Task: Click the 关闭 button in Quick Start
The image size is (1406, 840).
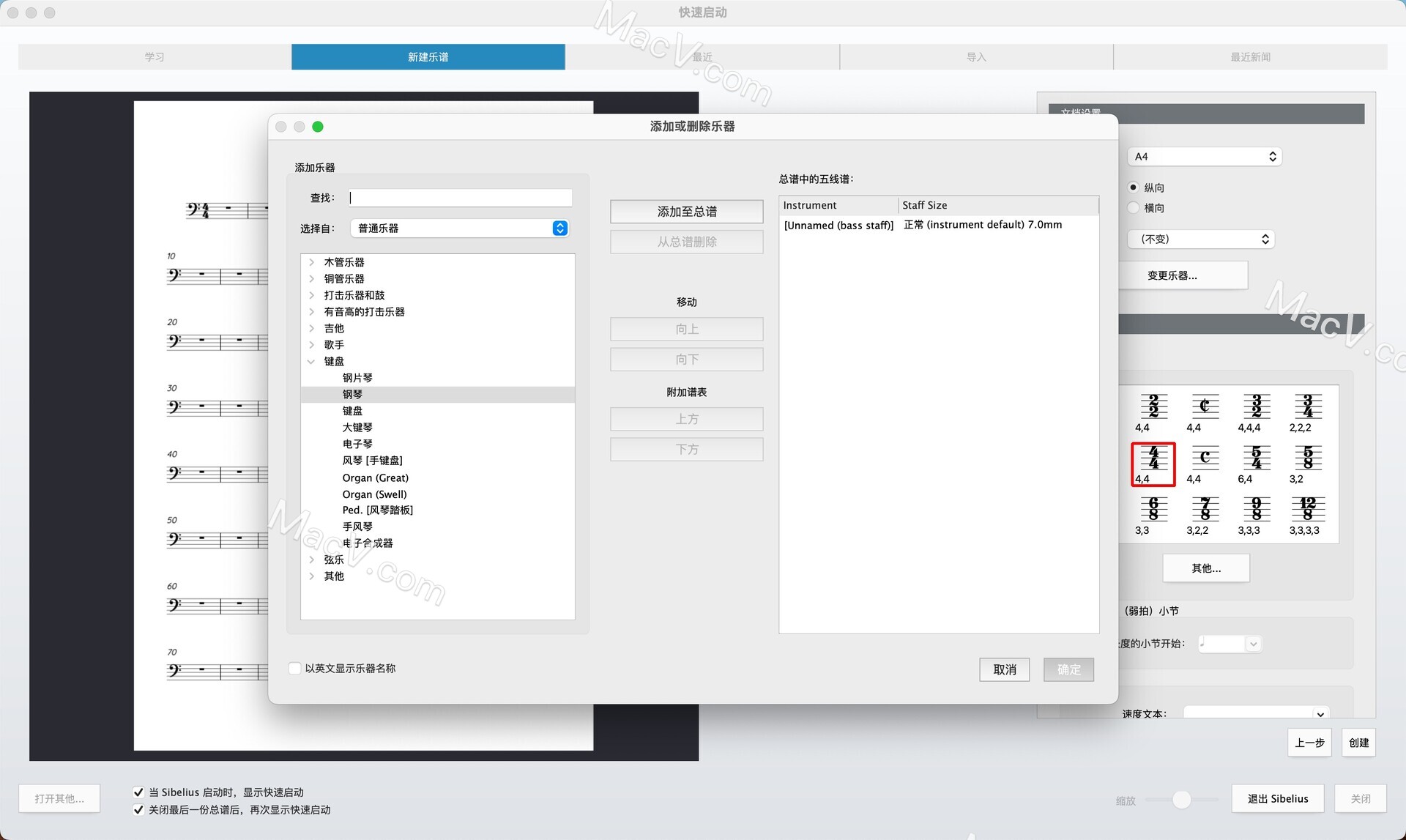Action: coord(1361,798)
